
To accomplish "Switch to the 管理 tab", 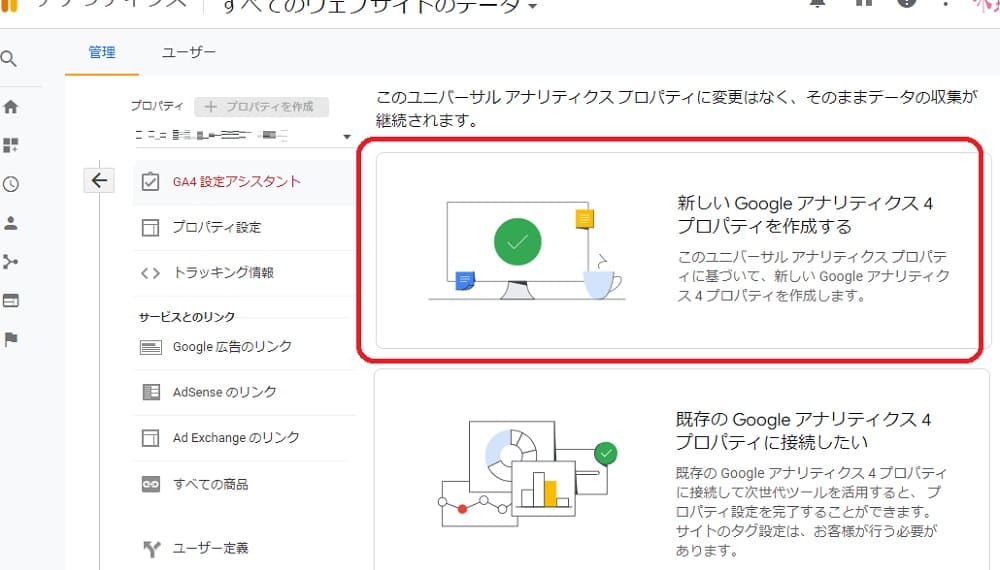I will point(102,52).
